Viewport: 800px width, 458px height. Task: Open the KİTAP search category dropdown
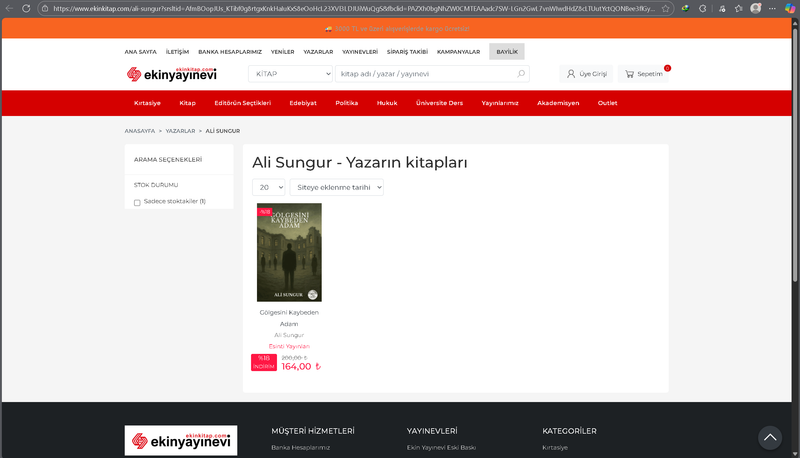coord(290,74)
